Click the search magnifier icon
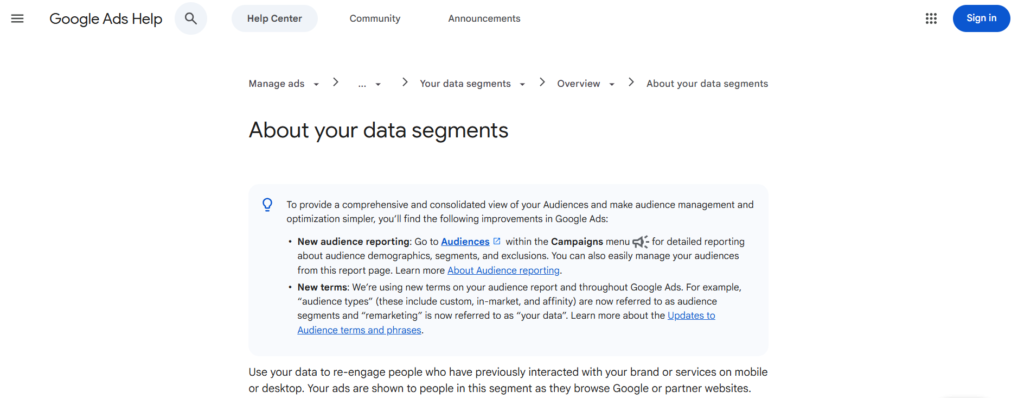The image size is (1024, 398). point(191,18)
